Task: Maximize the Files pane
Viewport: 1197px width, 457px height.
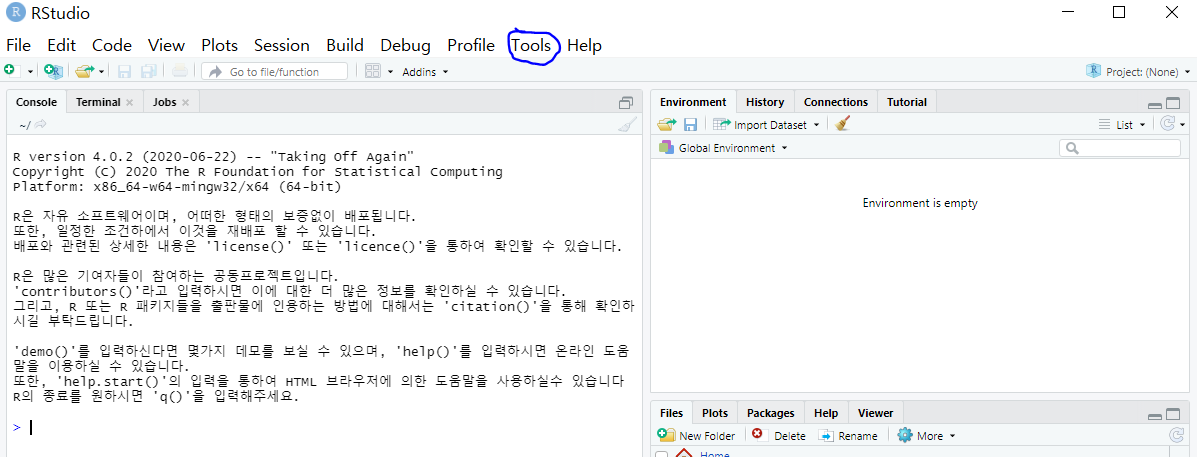Action: point(1173,416)
